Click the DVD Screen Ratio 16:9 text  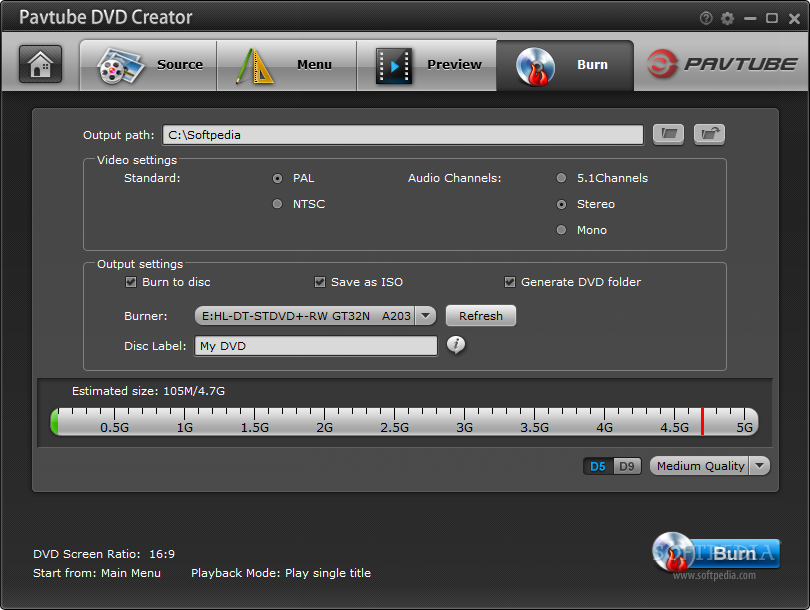point(104,554)
